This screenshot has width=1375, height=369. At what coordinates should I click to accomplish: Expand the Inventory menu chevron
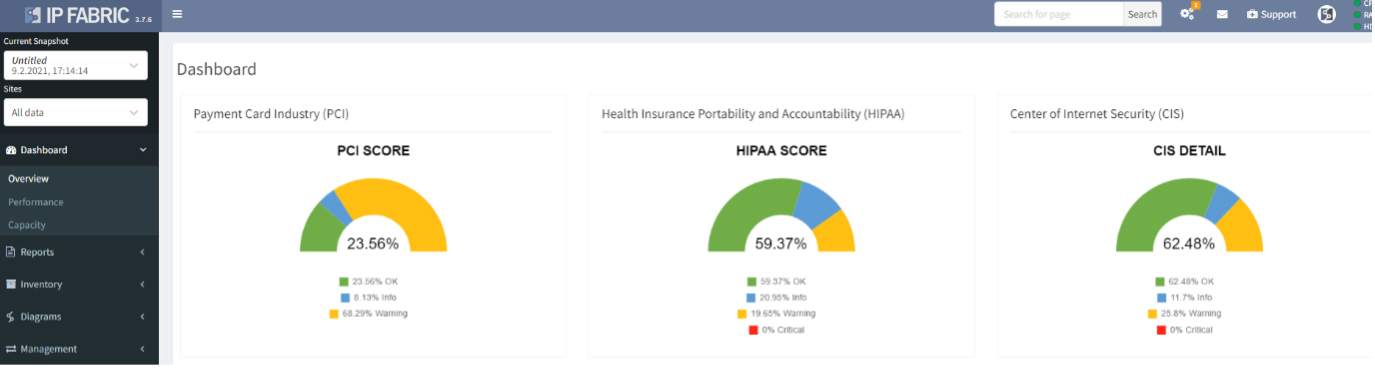coord(143,284)
